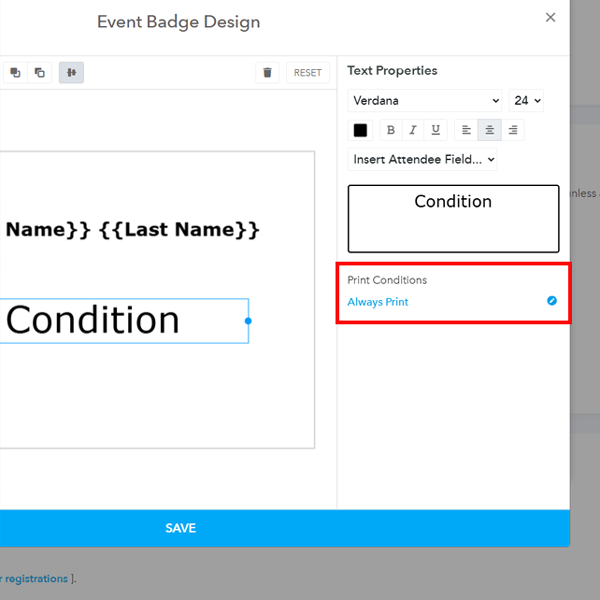Open the black text color swatch
This screenshot has height=600, width=600.
[x=360, y=130]
